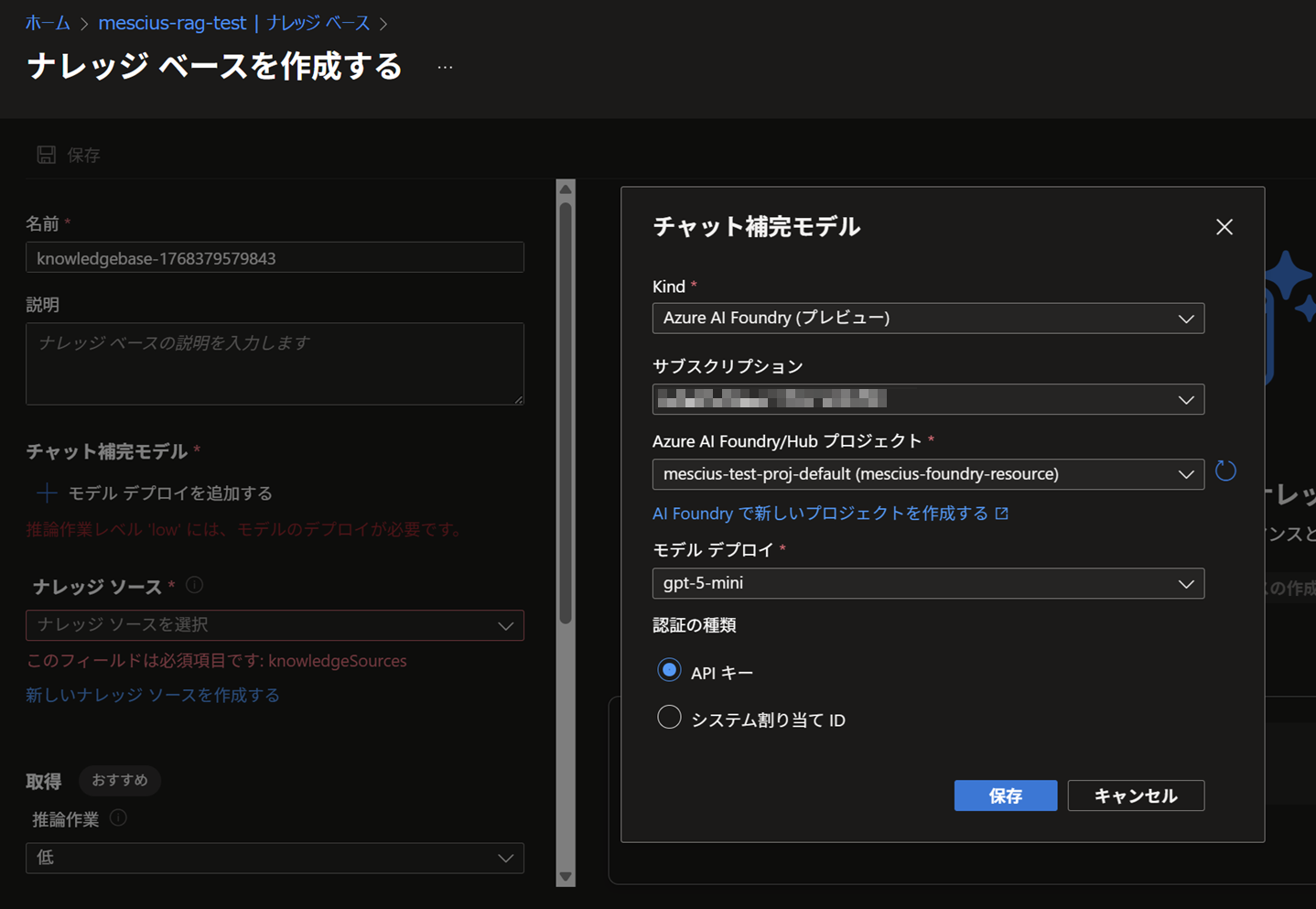Image resolution: width=1316 pixels, height=909 pixels.
Task: Select システム割り当て ID authentication
Action: pyautogui.click(x=669, y=717)
